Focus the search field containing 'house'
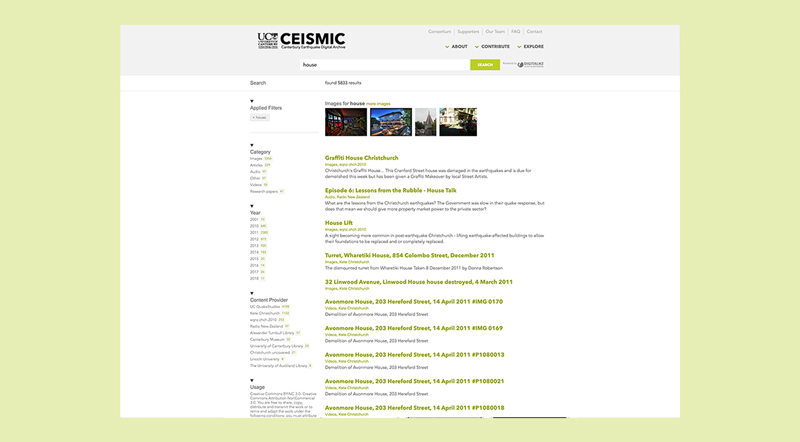Image resolution: width=800 pixels, height=442 pixels. tap(385, 65)
